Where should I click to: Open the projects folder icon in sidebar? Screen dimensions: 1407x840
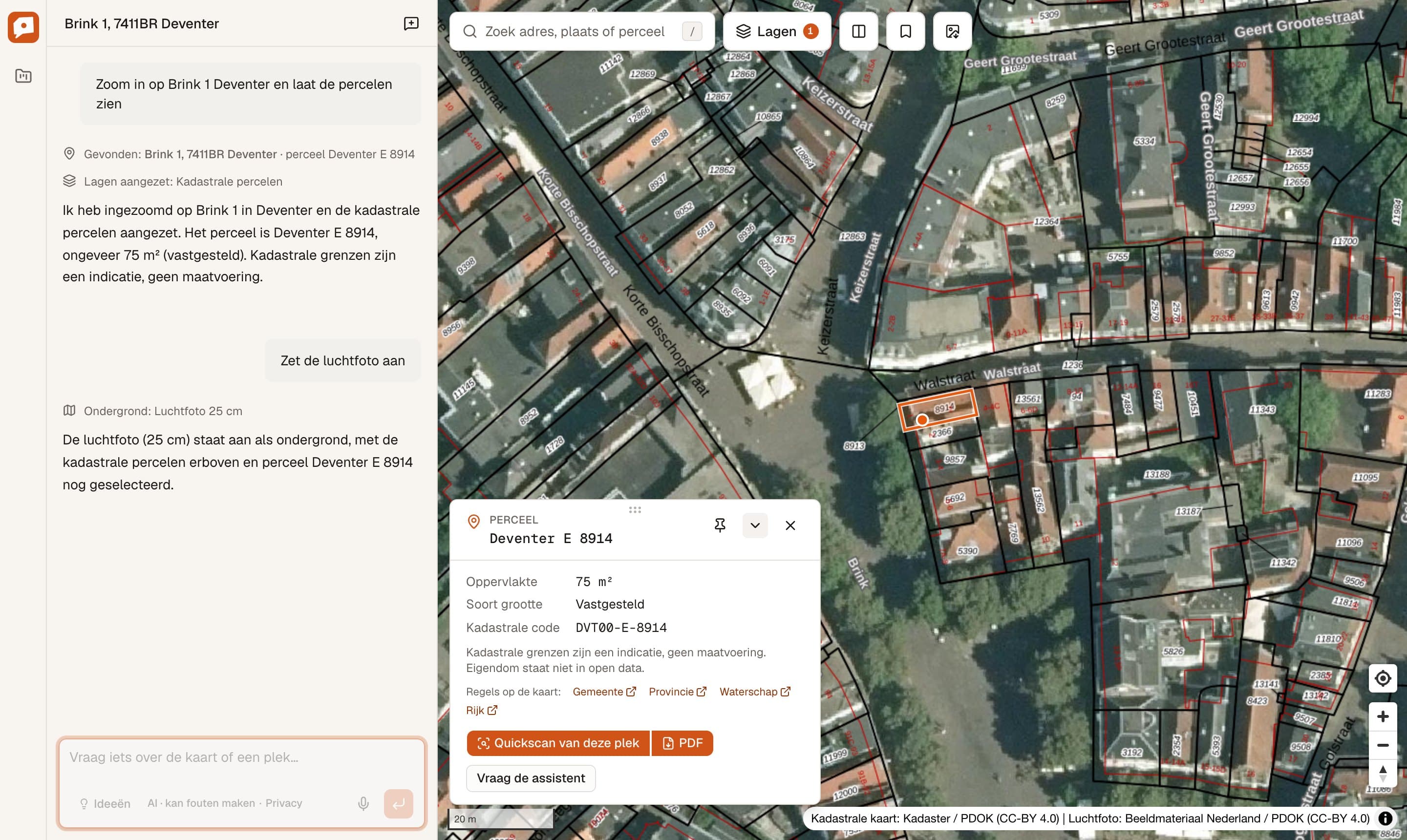pyautogui.click(x=23, y=75)
